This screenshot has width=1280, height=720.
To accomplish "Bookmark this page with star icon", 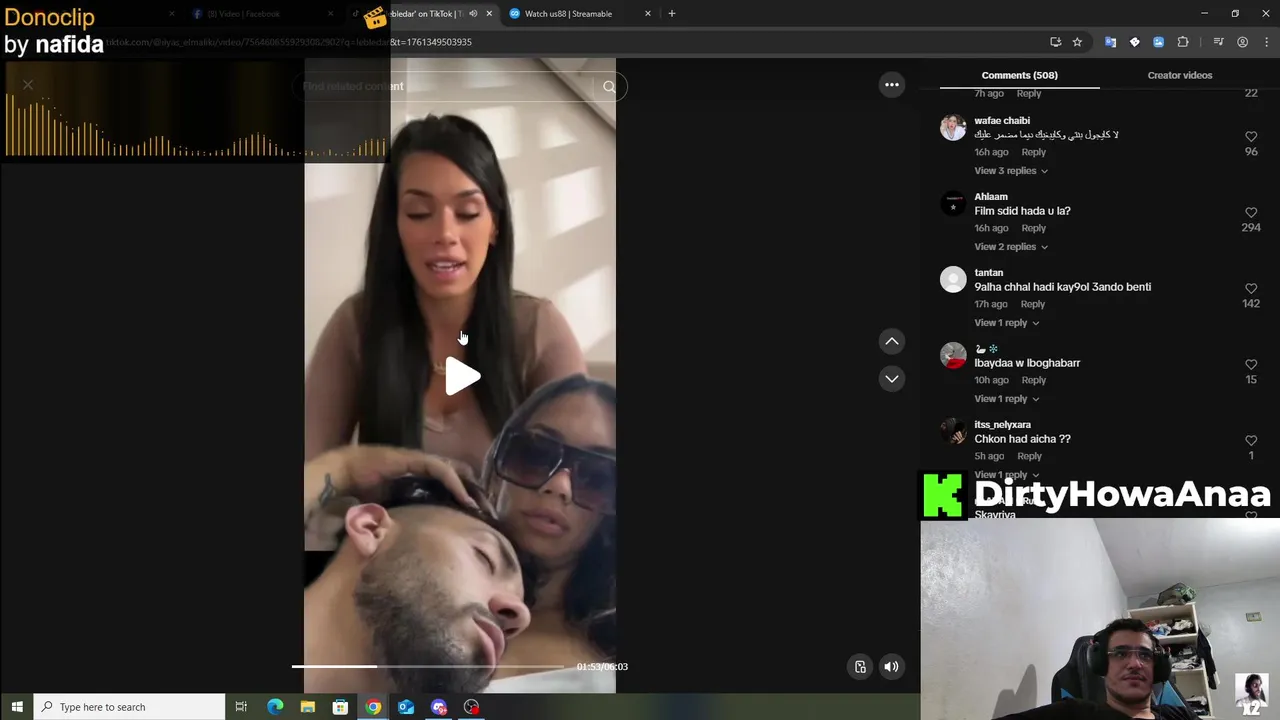I will (x=1077, y=42).
